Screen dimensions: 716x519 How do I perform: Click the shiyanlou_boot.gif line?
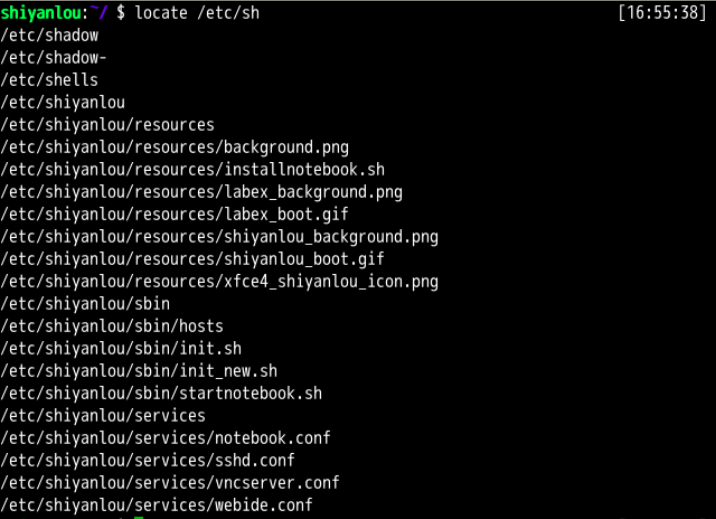click(193, 259)
